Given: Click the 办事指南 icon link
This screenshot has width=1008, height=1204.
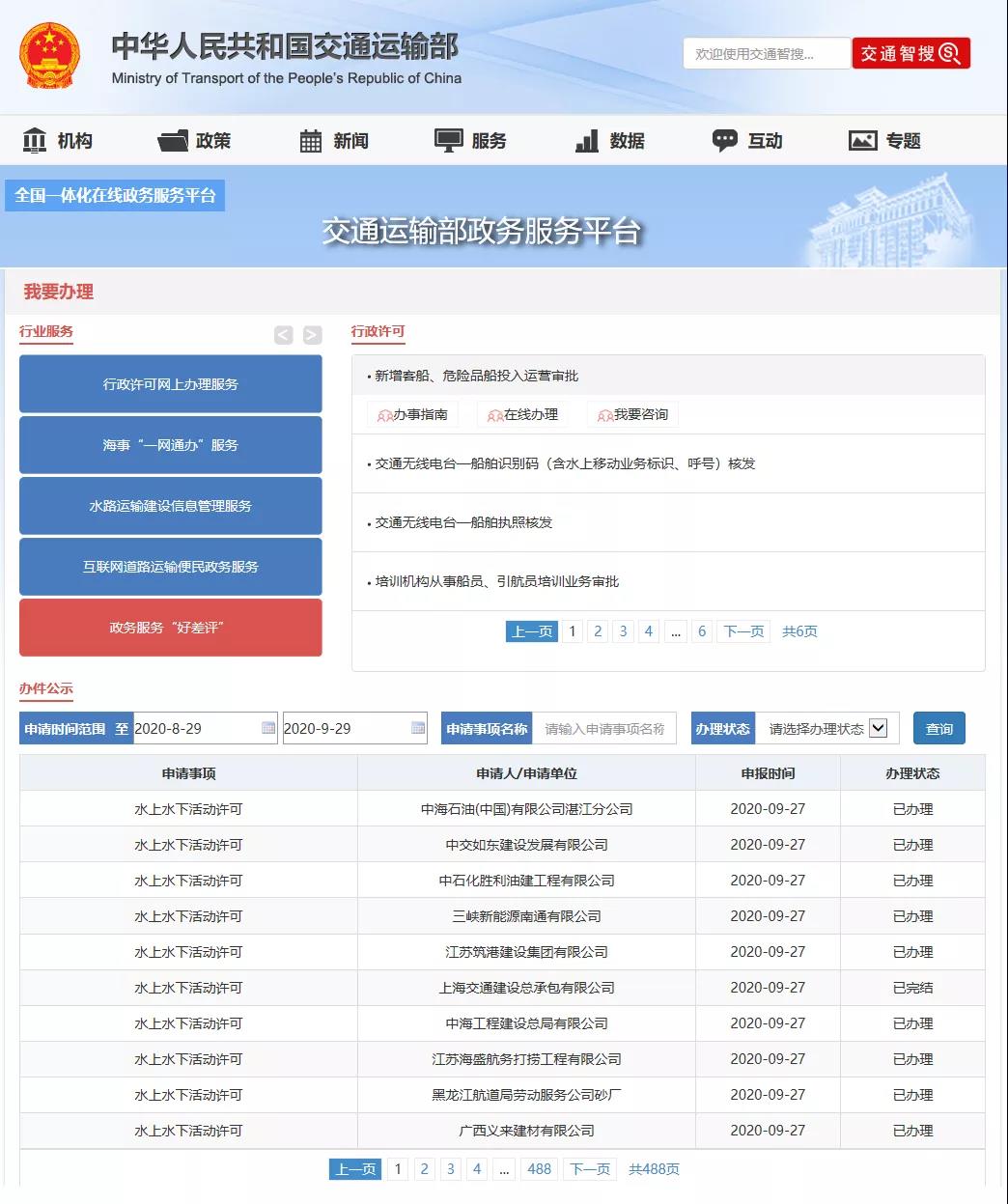Looking at the screenshot, I should click(x=412, y=415).
